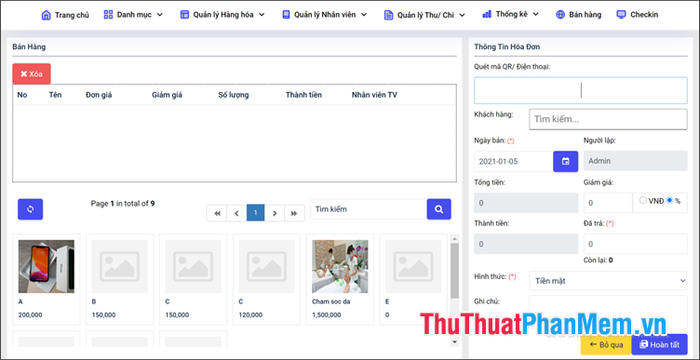The image size is (700, 360).
Task: Click the product list scroll up arrow
Action: click(x=454, y=238)
